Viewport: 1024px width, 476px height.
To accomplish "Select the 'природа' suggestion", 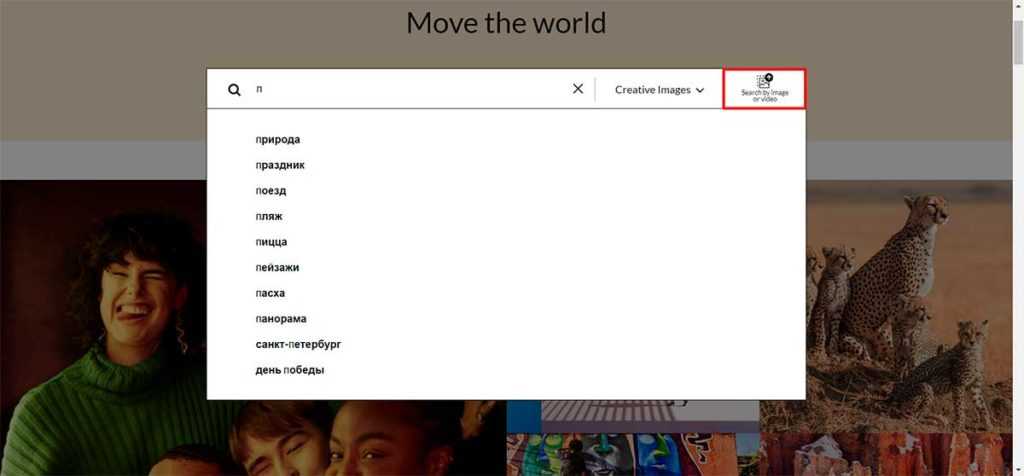I will [x=278, y=140].
